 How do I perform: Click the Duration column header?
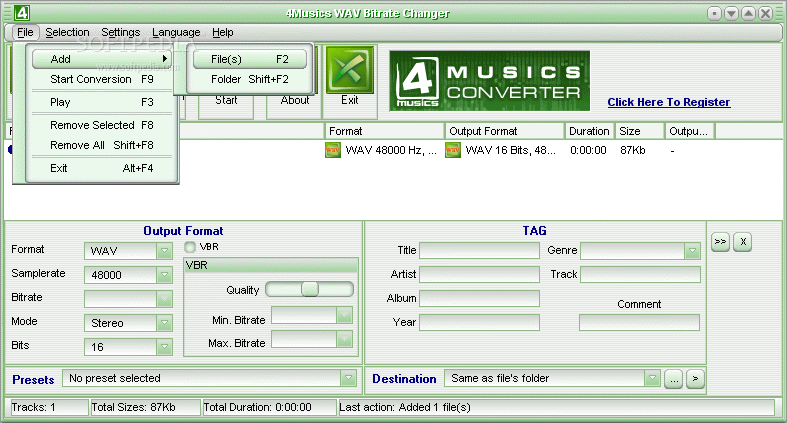pyautogui.click(x=590, y=131)
